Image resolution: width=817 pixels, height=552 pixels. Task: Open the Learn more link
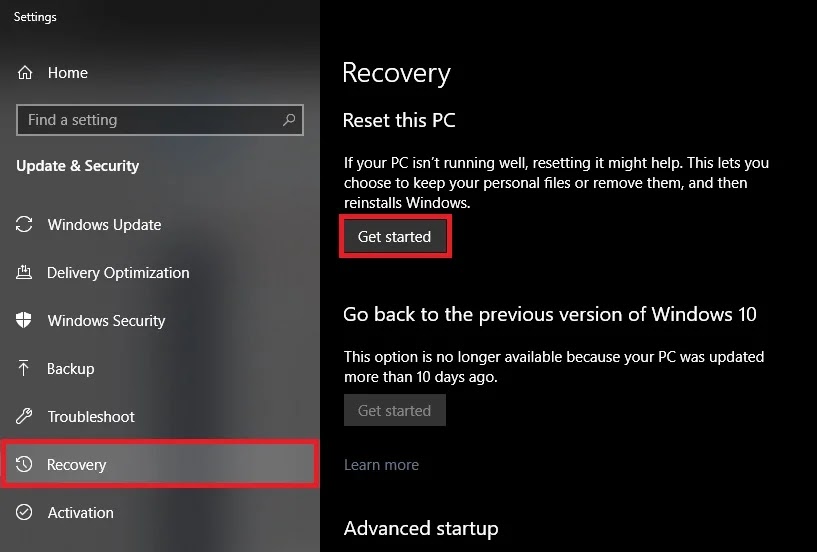(381, 464)
